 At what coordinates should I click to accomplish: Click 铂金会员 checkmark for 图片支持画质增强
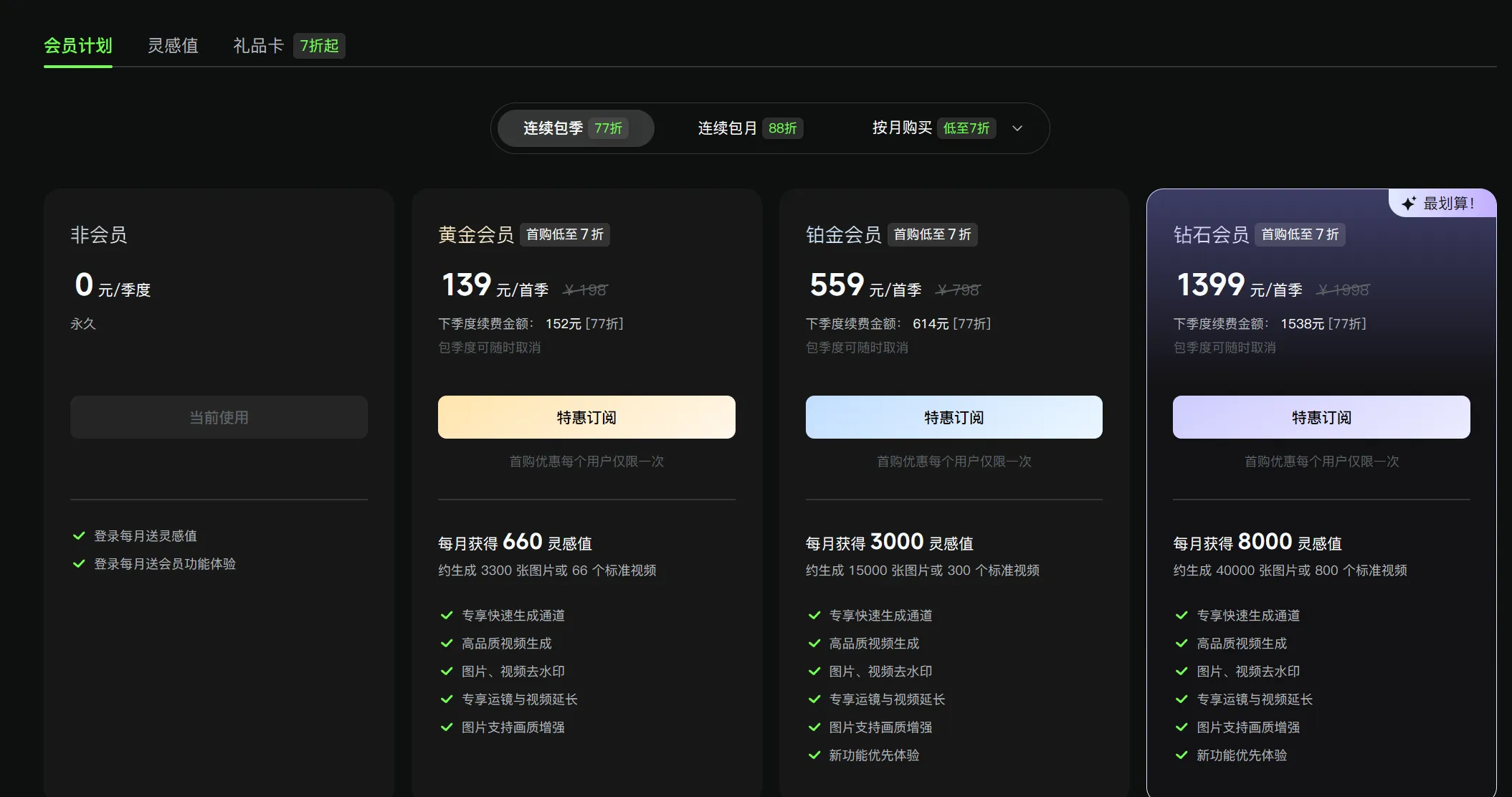[814, 727]
